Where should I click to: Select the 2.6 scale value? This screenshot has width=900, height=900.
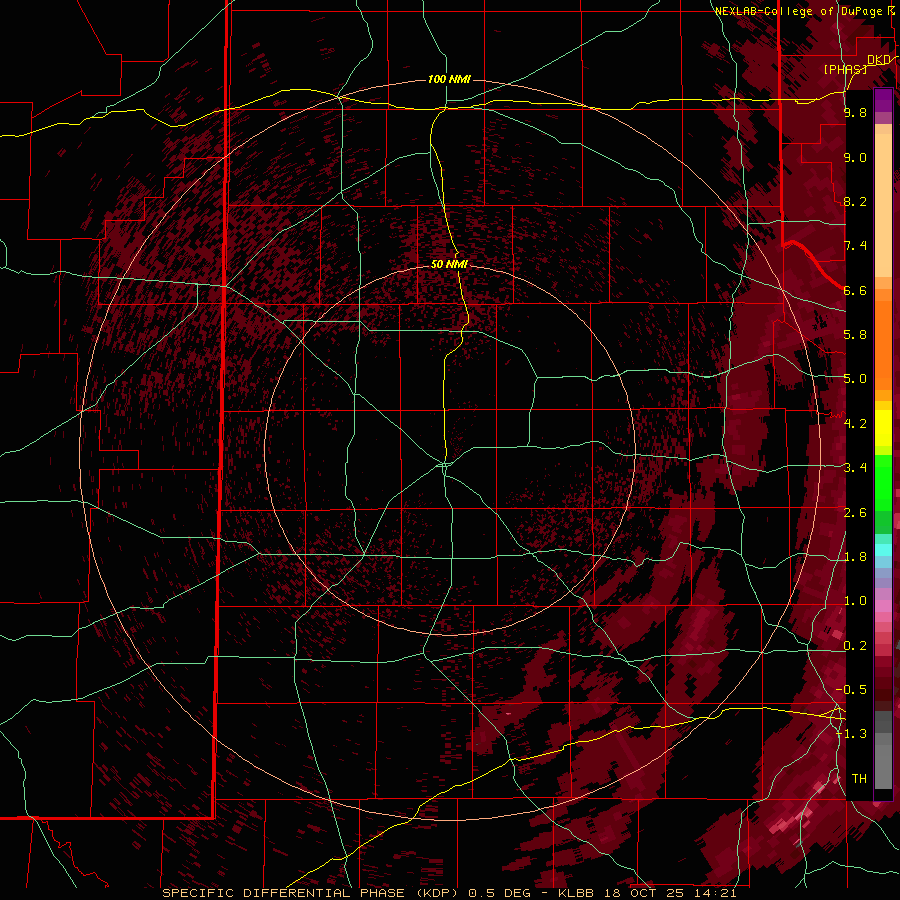(855, 513)
